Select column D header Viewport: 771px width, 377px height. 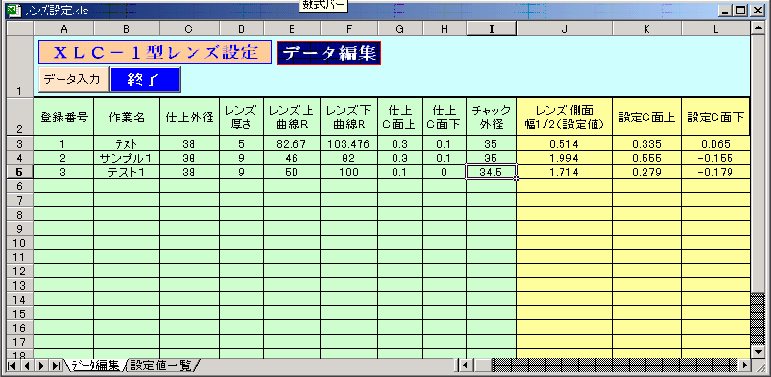(241, 29)
